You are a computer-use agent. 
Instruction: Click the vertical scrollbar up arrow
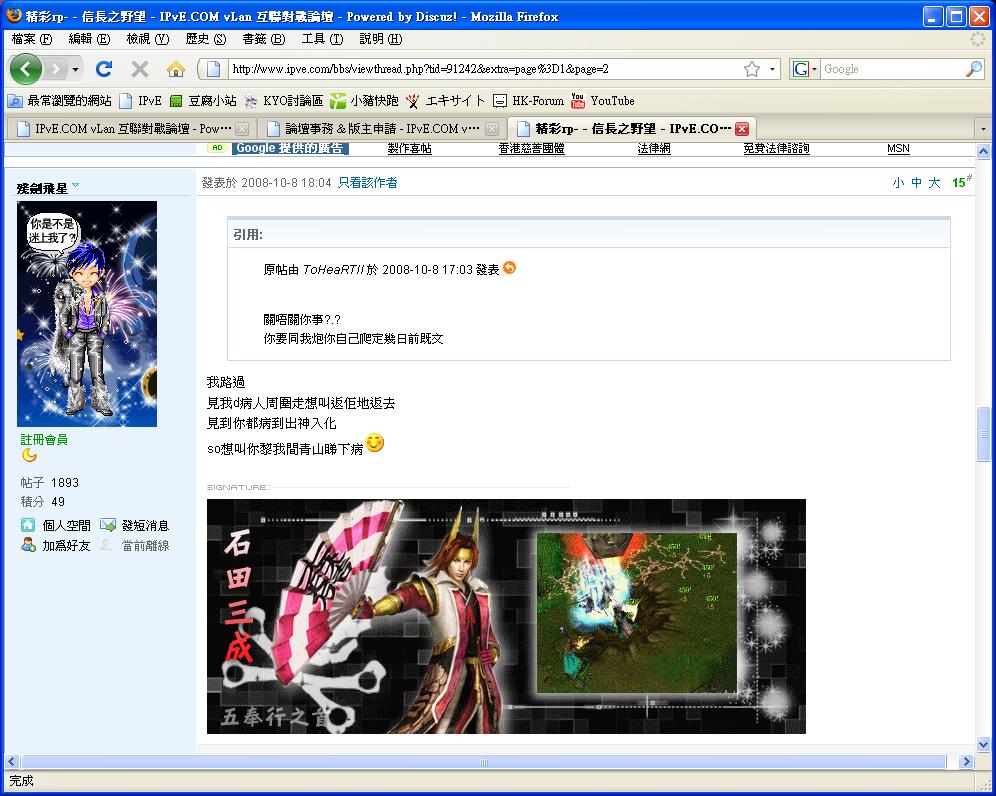(x=983, y=152)
